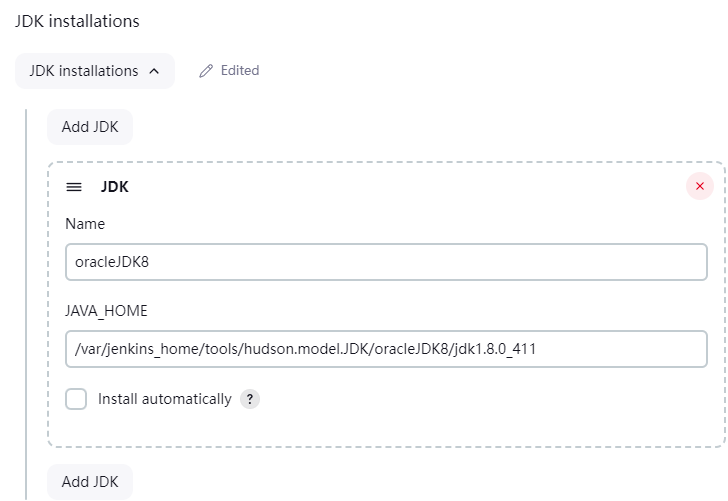Click the chevron arrow on JDK installations
This screenshot has width=728, height=501.
tap(154, 71)
